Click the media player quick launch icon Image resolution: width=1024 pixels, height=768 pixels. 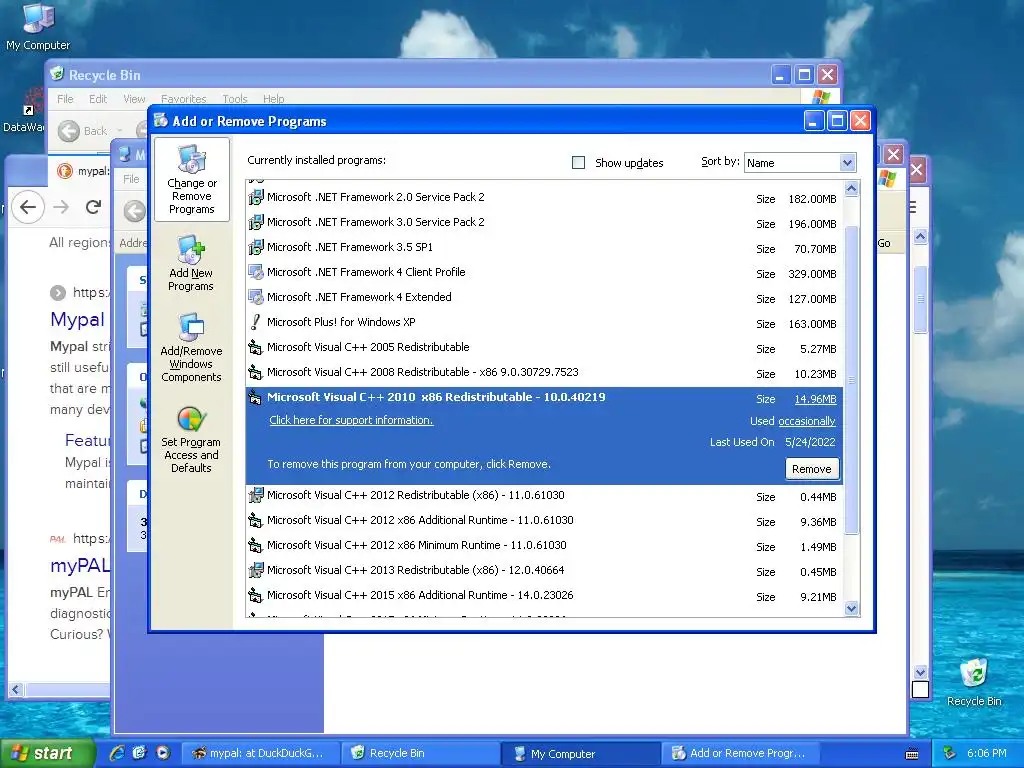[x=163, y=753]
